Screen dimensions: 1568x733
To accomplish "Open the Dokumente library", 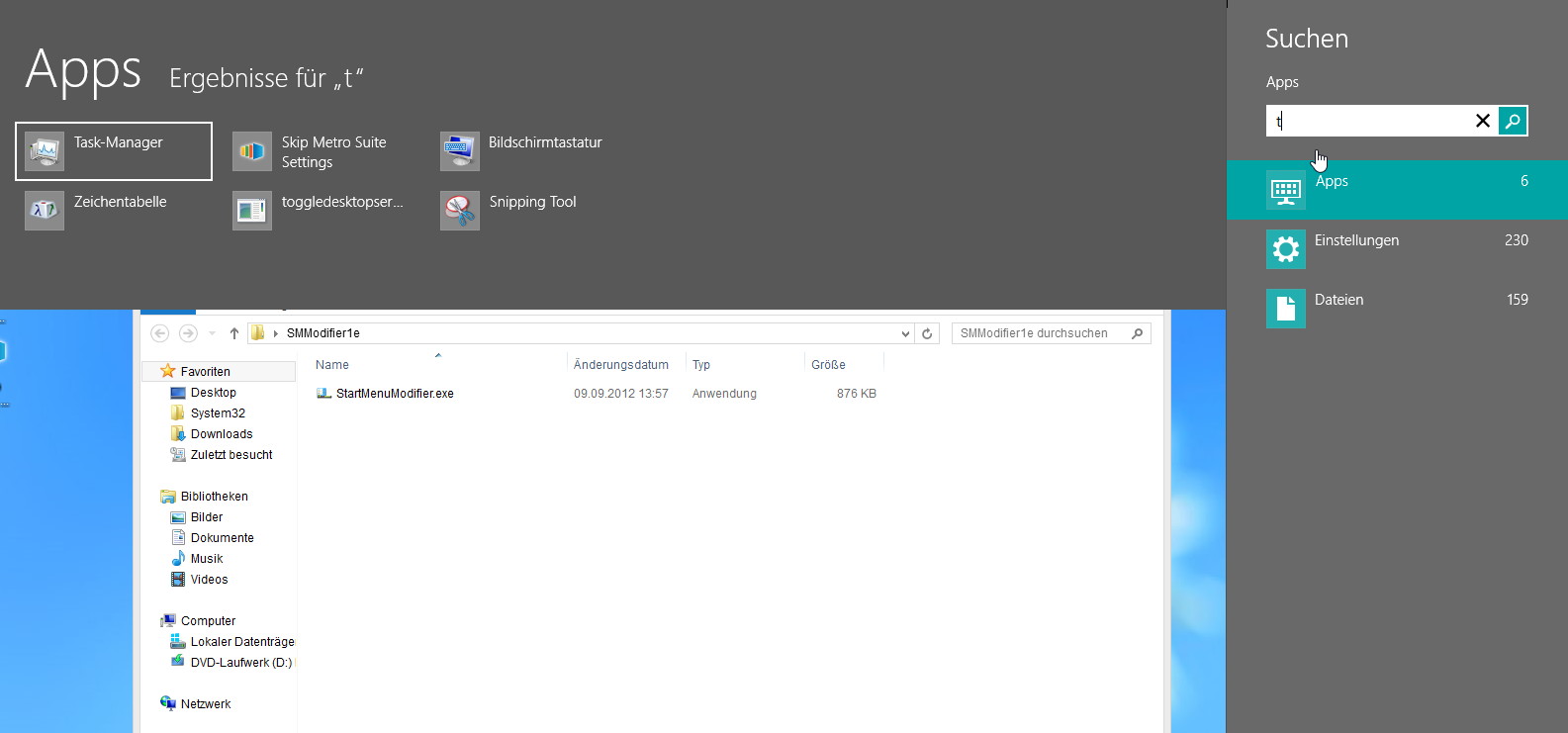I will (222, 538).
